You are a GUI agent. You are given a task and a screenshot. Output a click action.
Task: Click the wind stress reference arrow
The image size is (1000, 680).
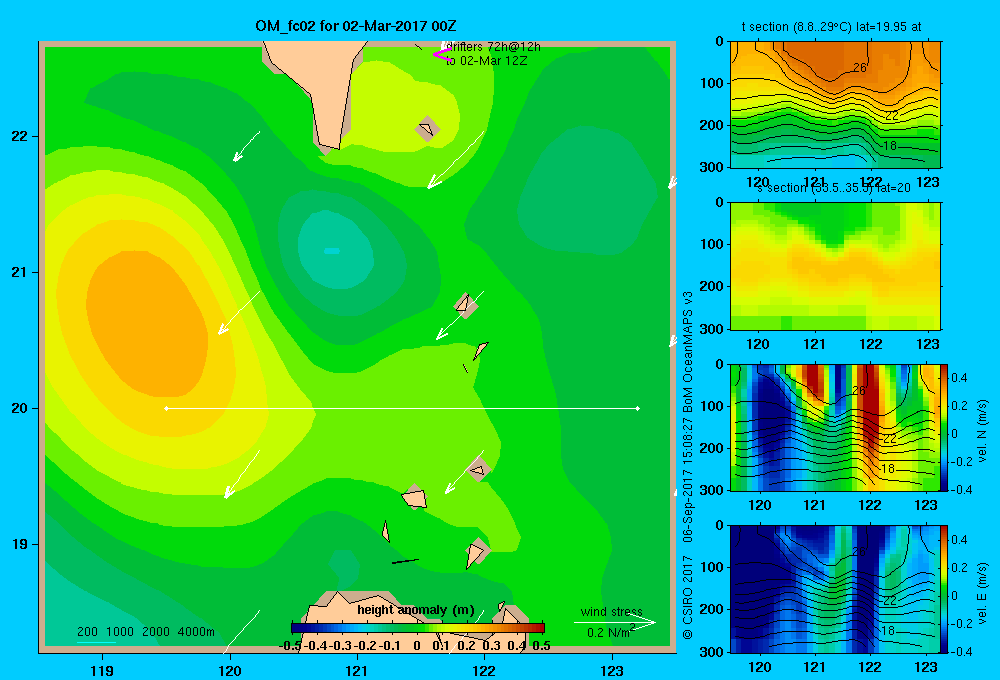615,622
